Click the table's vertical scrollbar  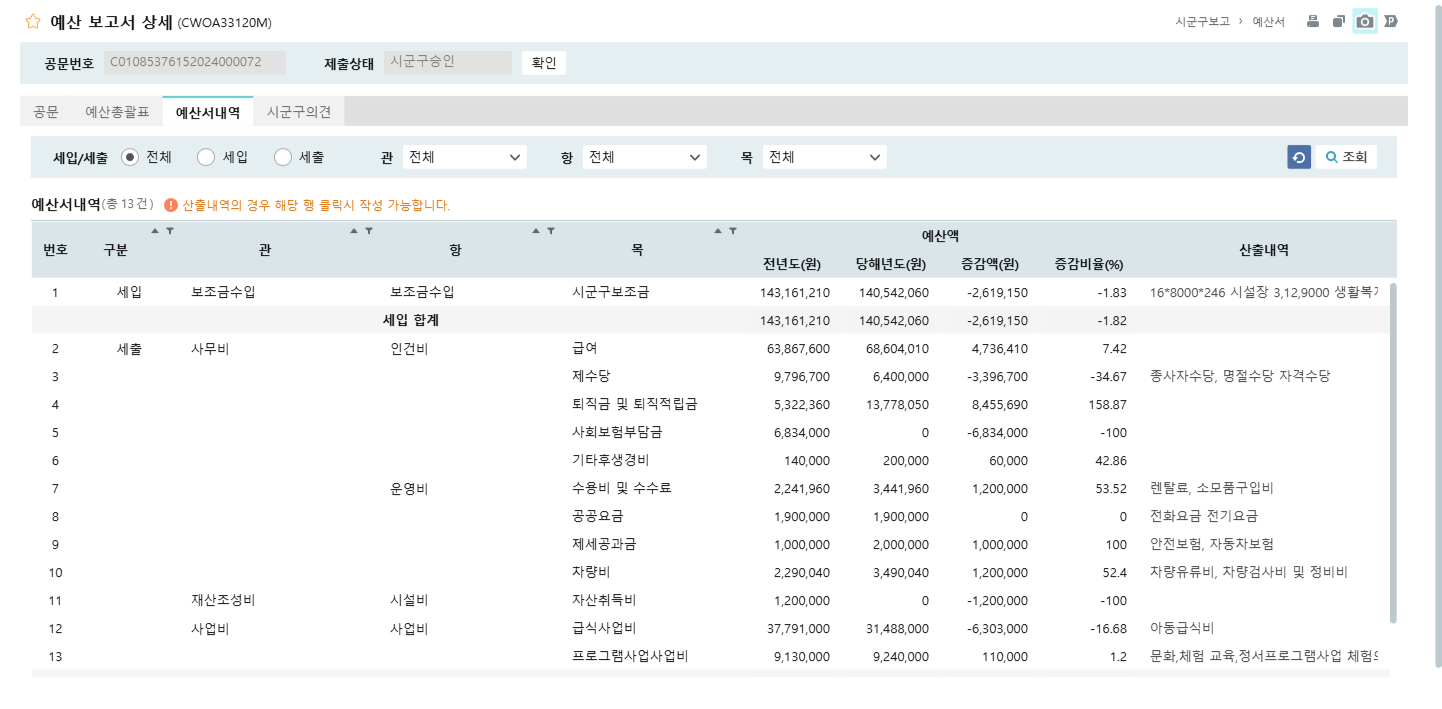coord(1393,450)
